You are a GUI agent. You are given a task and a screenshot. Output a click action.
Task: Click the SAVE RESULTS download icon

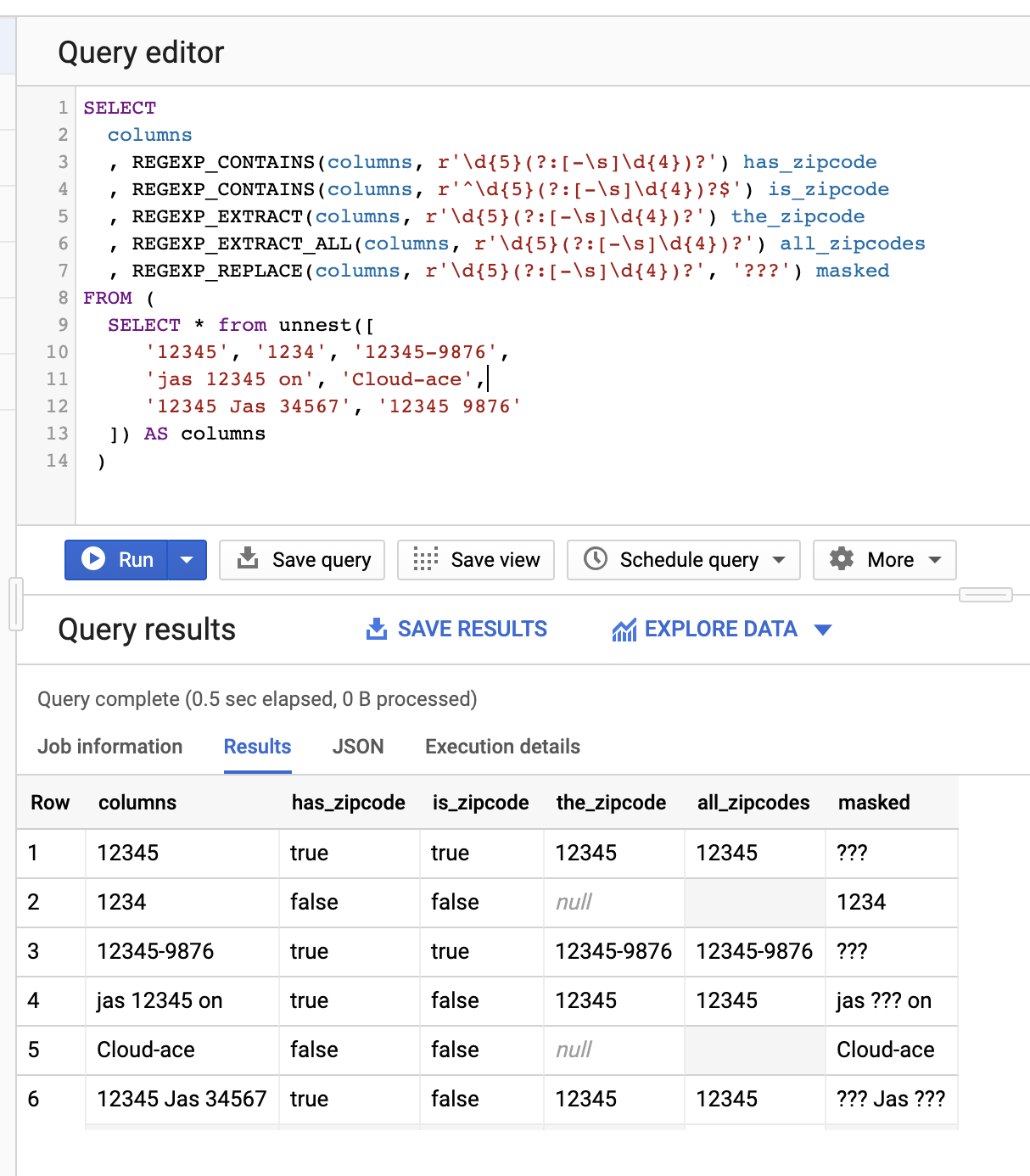click(x=376, y=629)
